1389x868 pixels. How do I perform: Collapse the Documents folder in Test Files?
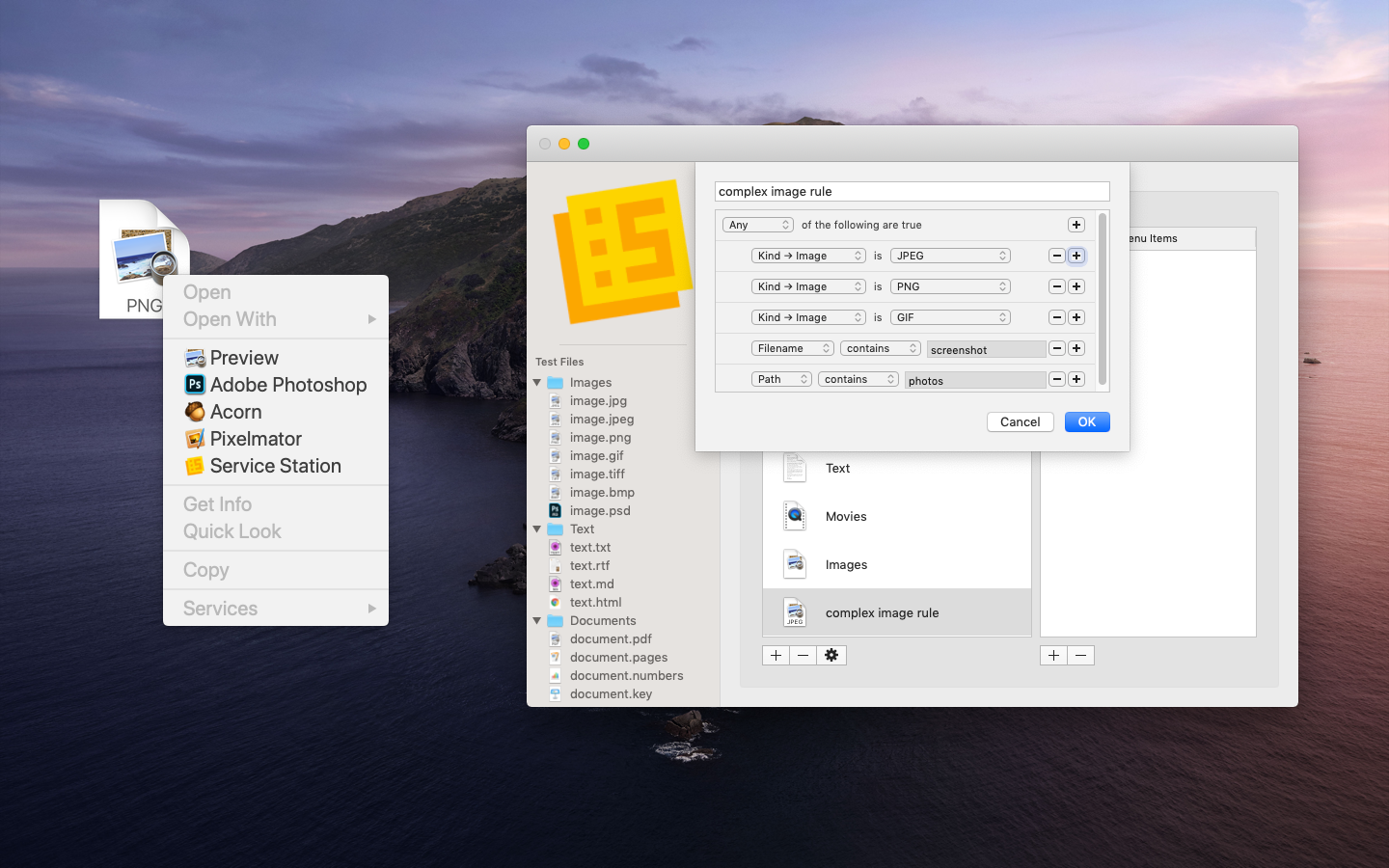(537, 621)
